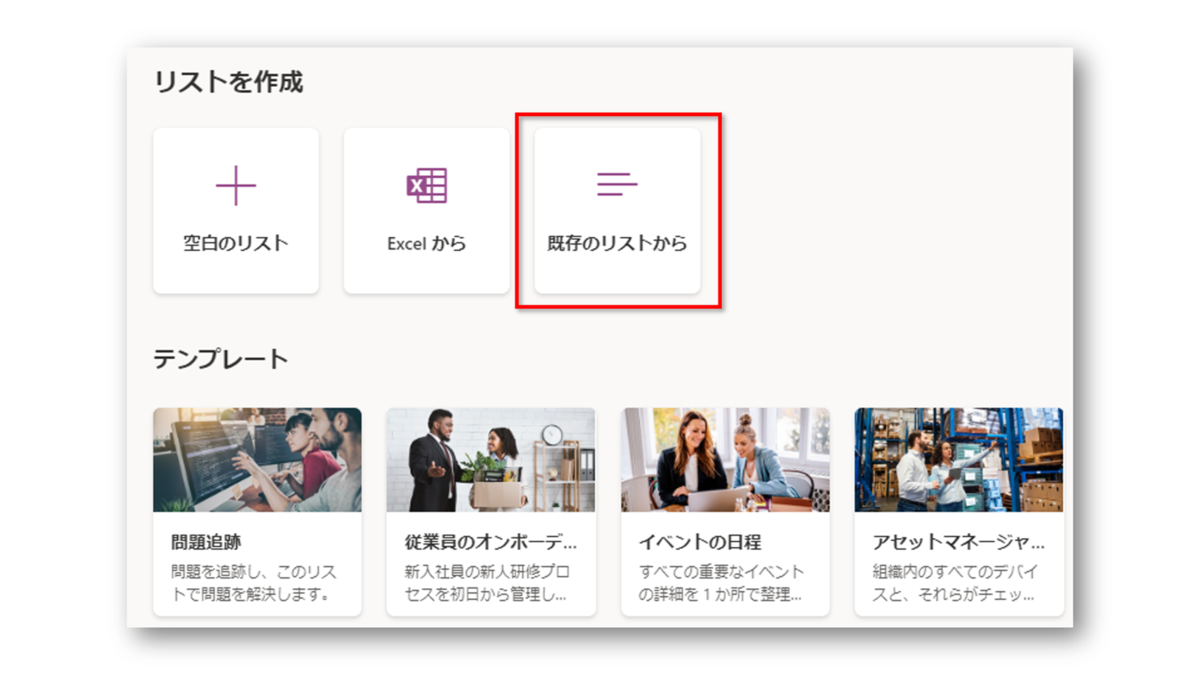The image size is (1200, 675).
Task: Choose the 既存のリストから label
Action: pyautogui.click(x=617, y=243)
